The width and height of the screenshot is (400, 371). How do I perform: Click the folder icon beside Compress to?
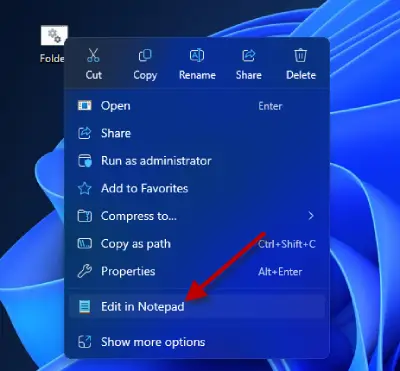pyautogui.click(x=84, y=216)
